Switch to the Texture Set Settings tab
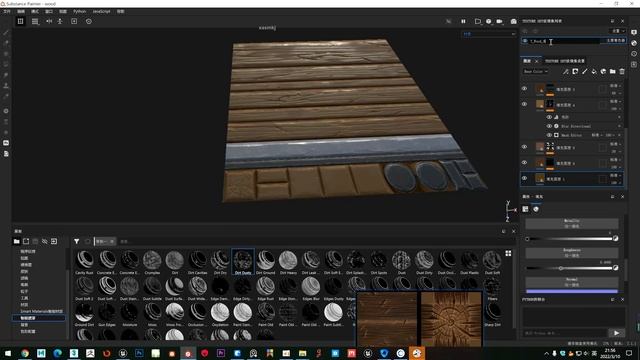640x360 pixels. click(x=565, y=61)
